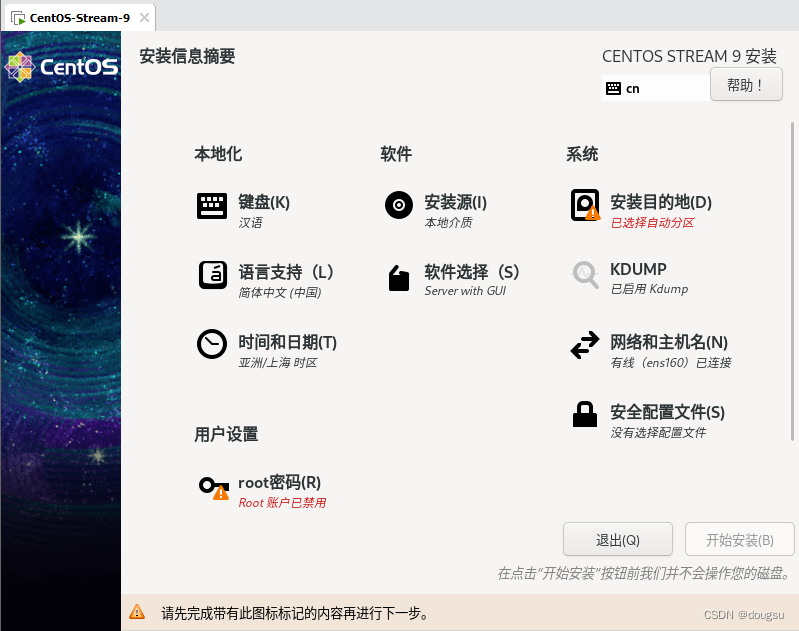The image size is (799, 631).
Task: Open 时间和日期(T) time settings
Action: (x=287, y=342)
